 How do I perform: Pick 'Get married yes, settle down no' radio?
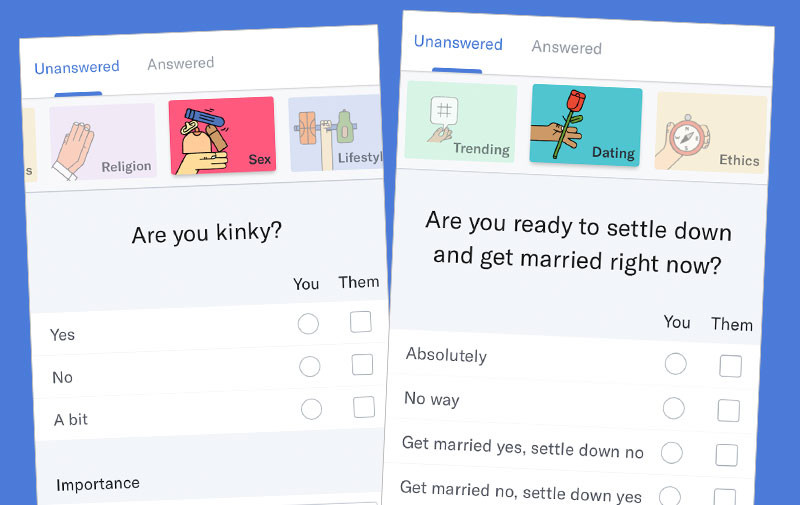tap(672, 453)
